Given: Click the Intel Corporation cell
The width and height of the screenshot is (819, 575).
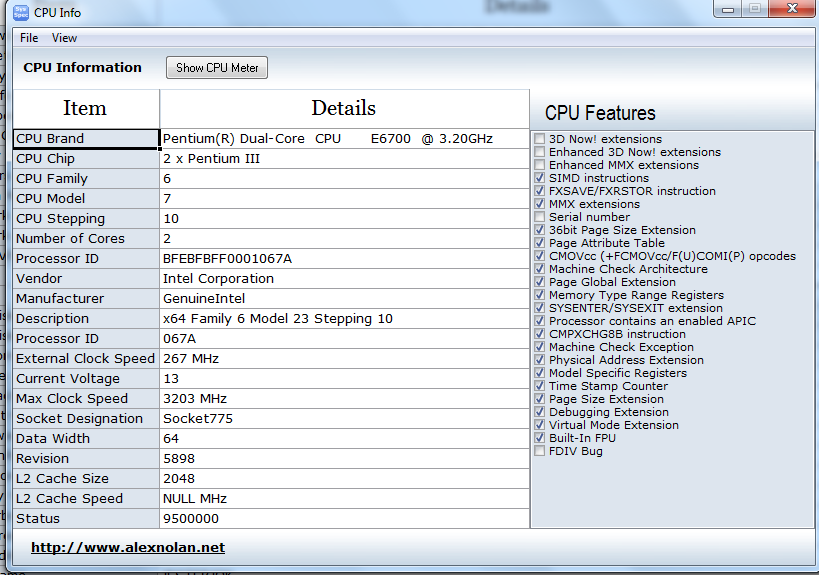Looking at the screenshot, I should [x=344, y=279].
